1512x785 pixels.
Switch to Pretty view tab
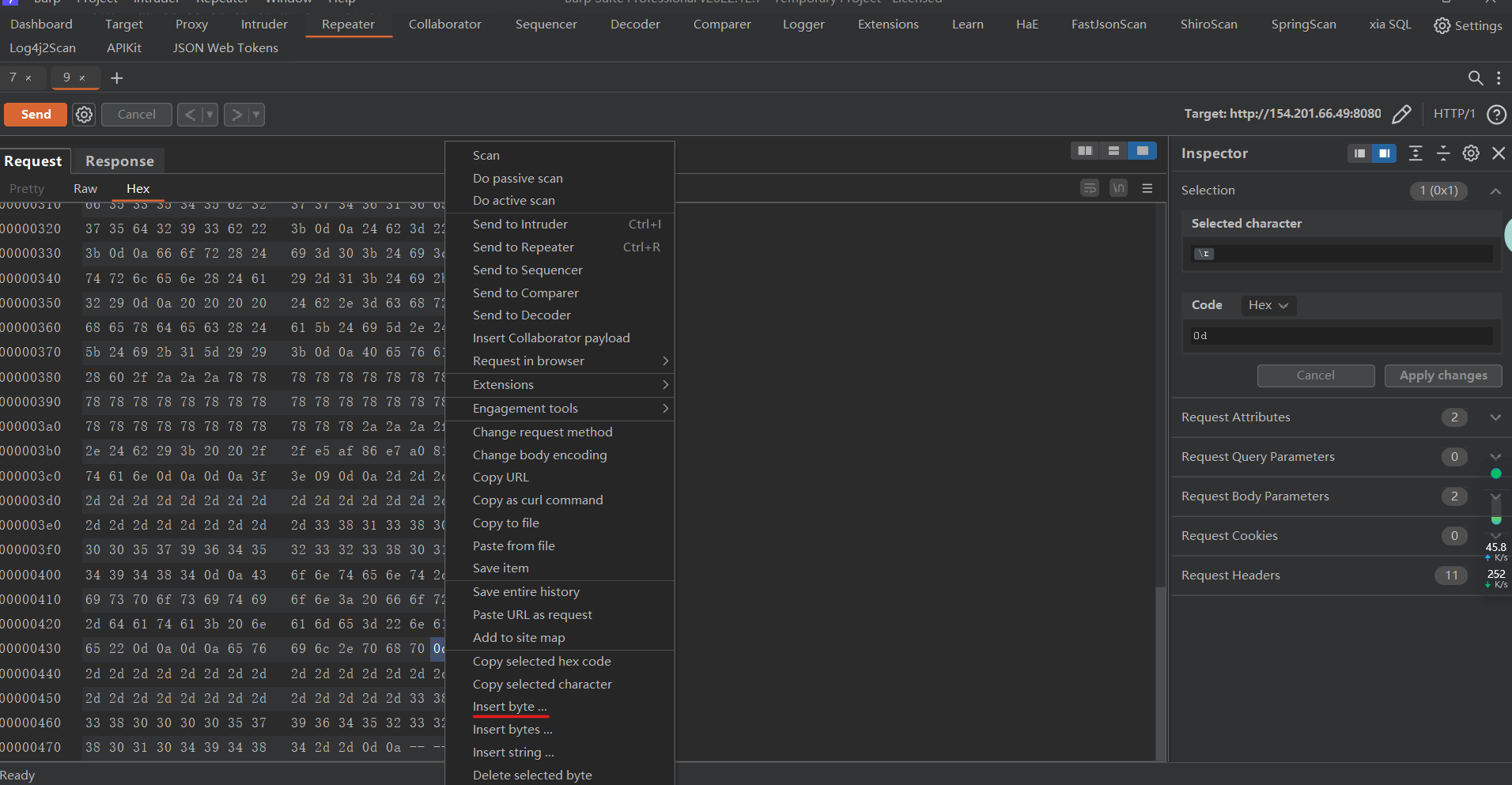(27, 189)
